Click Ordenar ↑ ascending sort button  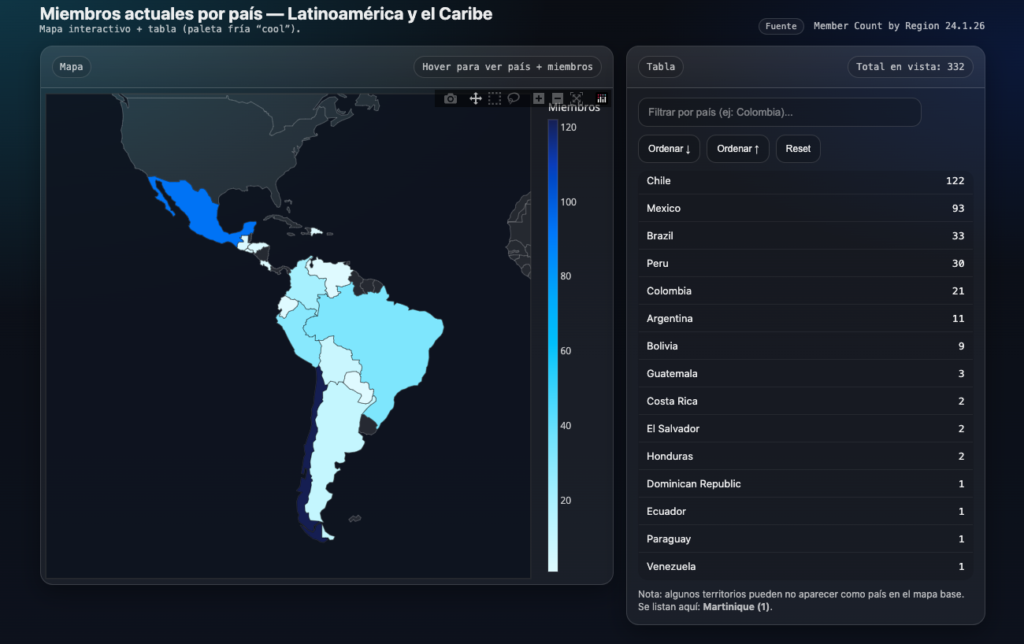(x=738, y=149)
